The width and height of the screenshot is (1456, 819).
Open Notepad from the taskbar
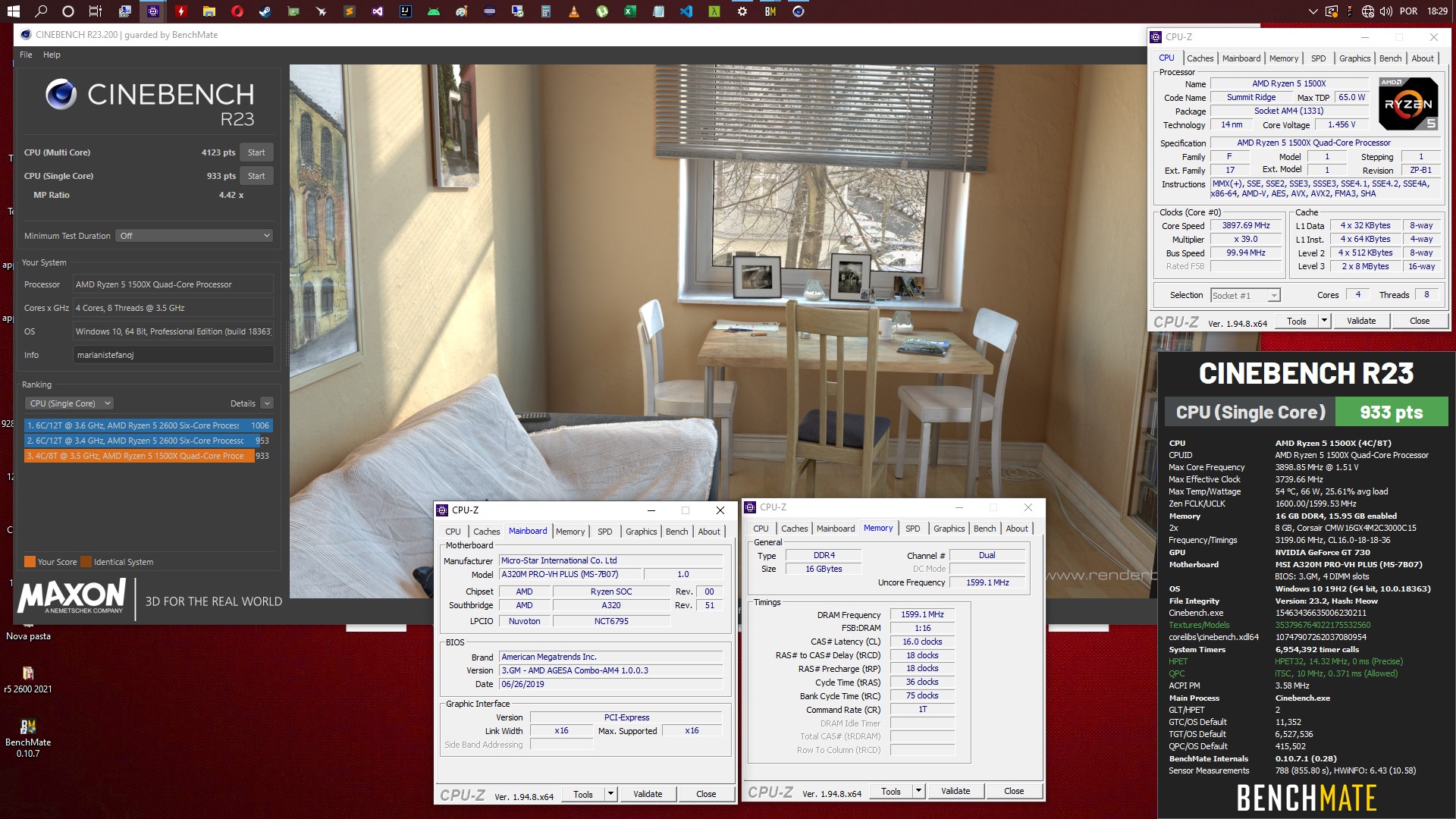[658, 11]
